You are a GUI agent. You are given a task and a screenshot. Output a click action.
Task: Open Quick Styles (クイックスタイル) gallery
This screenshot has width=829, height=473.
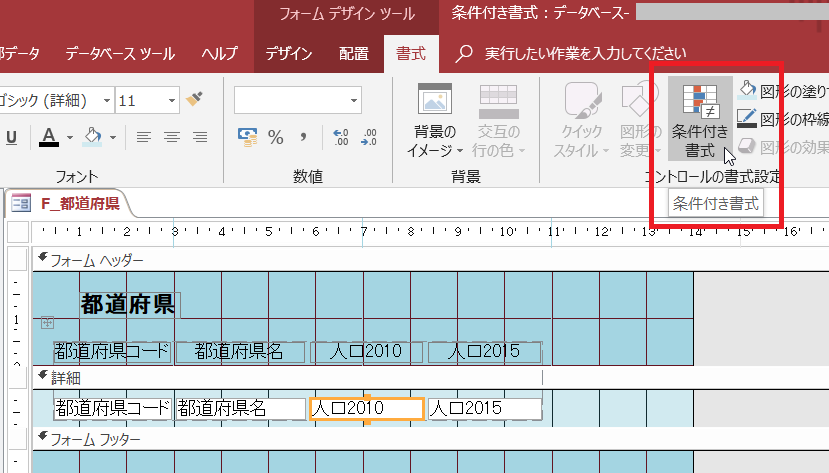(x=582, y=119)
